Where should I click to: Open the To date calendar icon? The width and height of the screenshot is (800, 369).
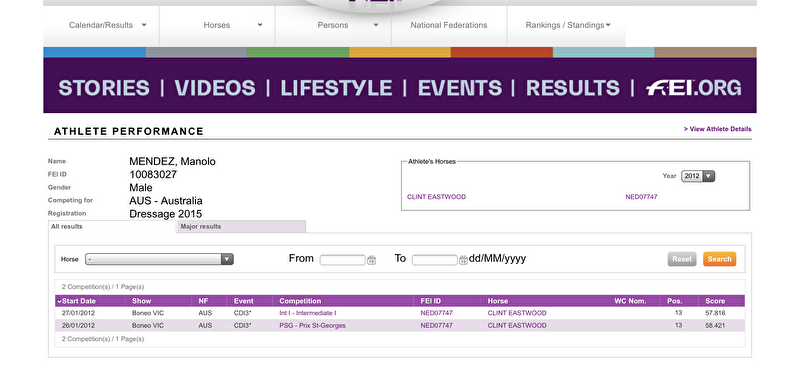(463, 260)
